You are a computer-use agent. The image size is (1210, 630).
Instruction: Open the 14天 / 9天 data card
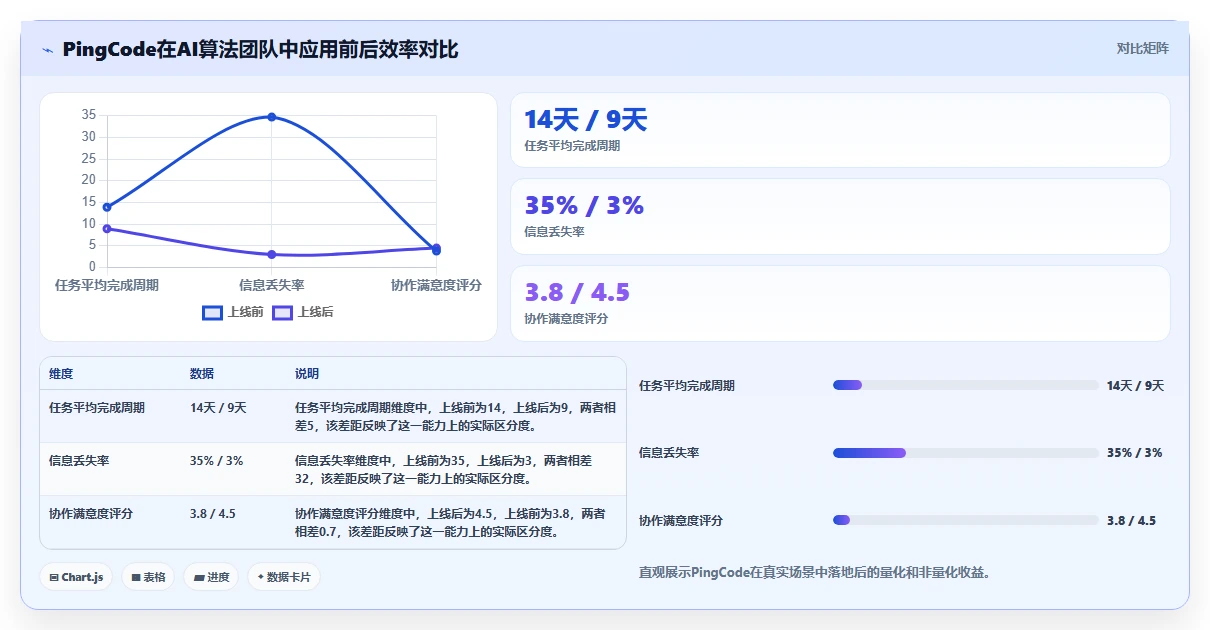coord(840,130)
